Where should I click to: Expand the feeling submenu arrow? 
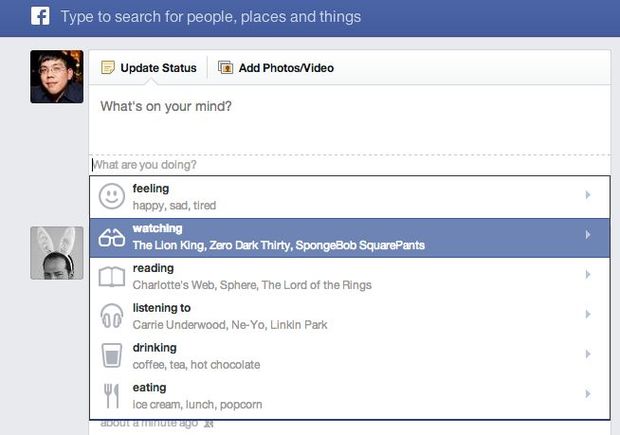588,195
